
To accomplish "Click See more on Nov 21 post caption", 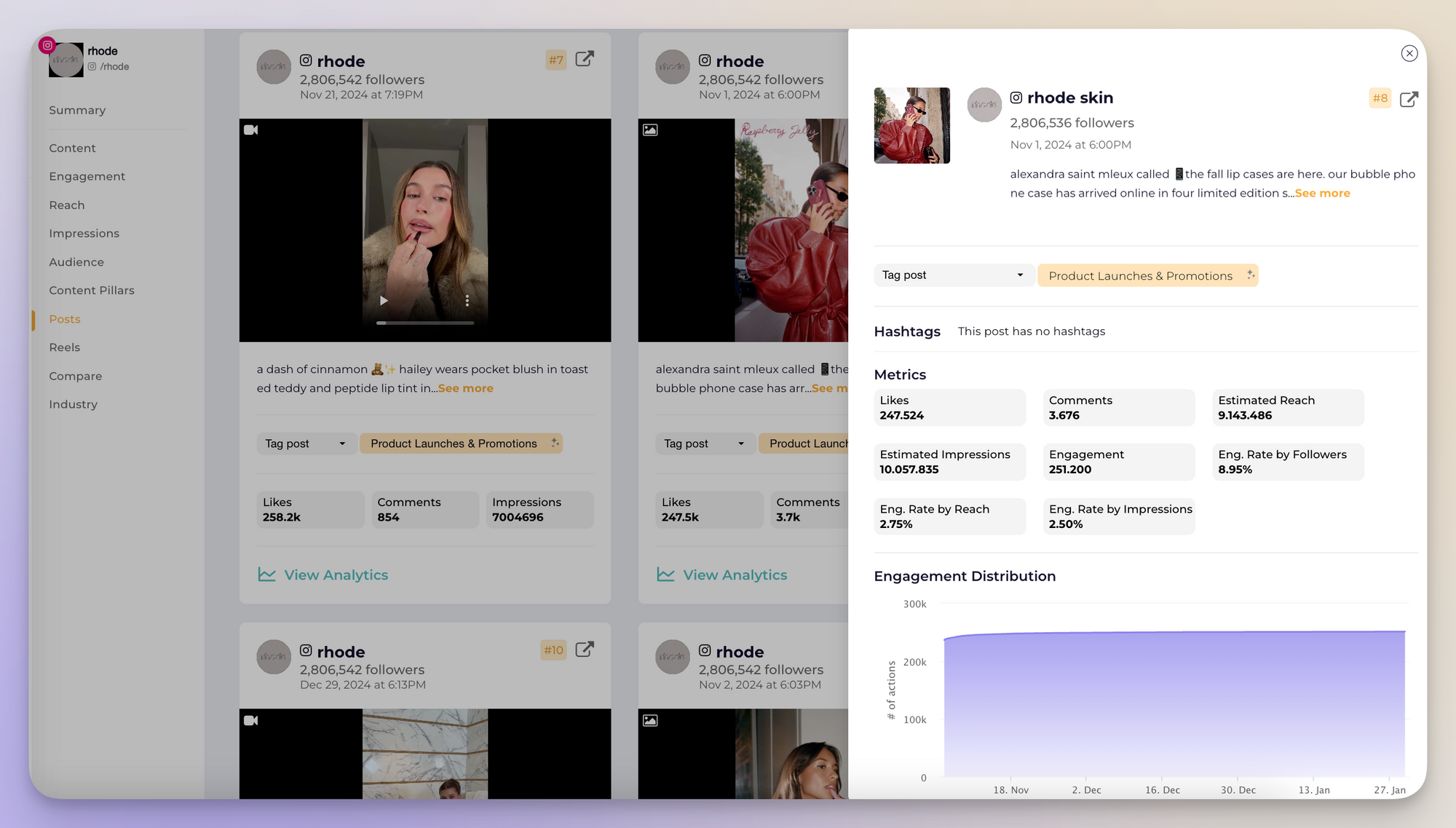I will tap(466, 388).
